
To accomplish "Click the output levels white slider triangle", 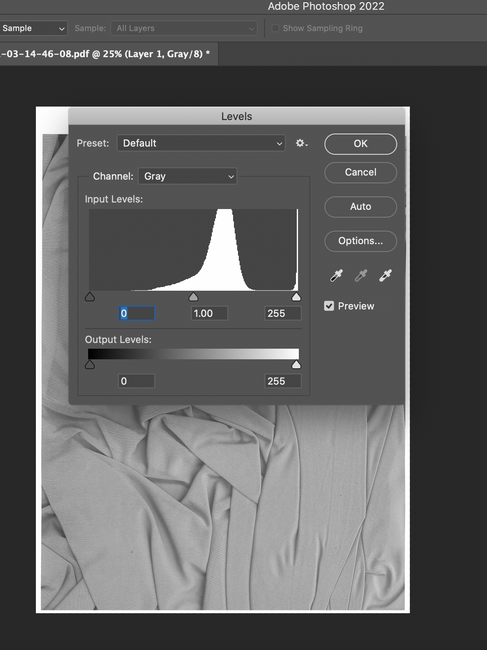I will 296,365.
